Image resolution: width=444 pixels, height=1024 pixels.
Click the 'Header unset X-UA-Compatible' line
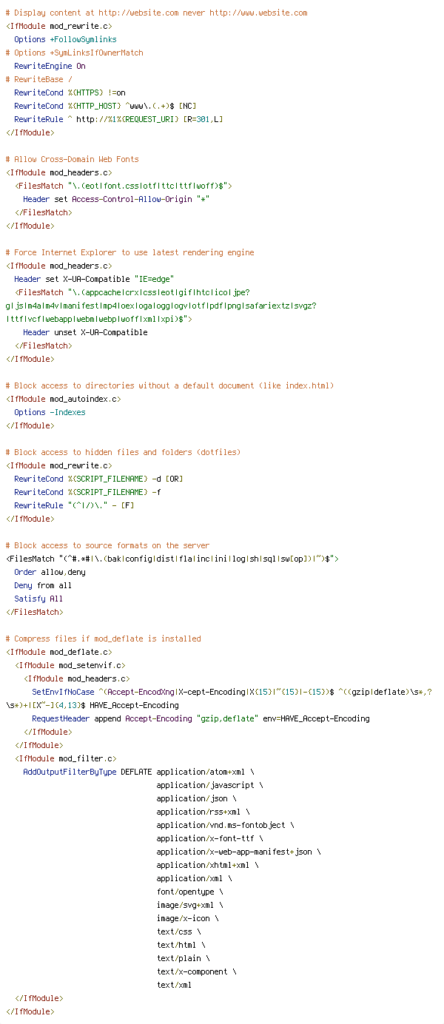85,332
